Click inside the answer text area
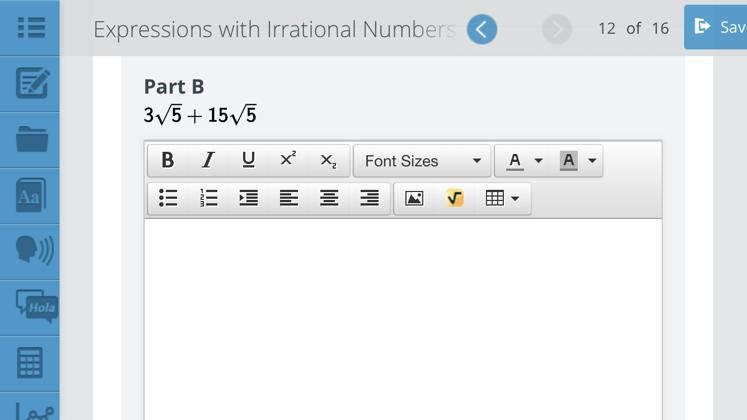Screen dimensions: 747x420 pos(402,320)
